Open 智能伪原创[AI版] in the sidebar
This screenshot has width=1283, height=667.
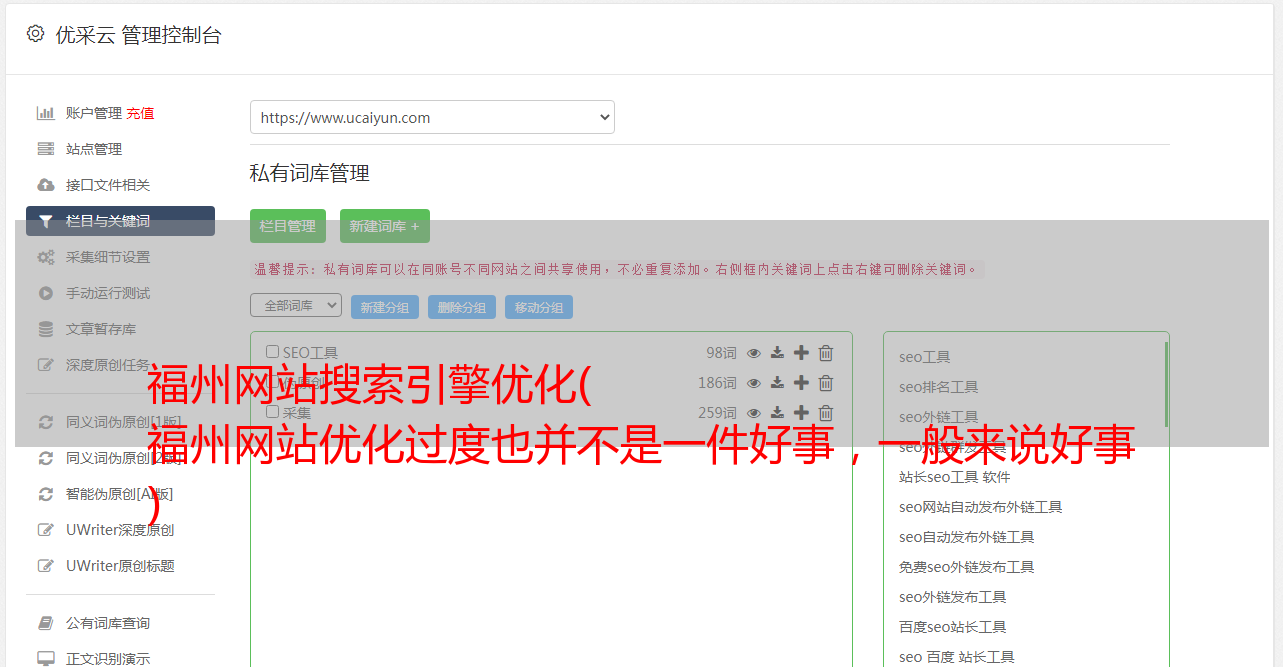pyautogui.click(x=120, y=494)
